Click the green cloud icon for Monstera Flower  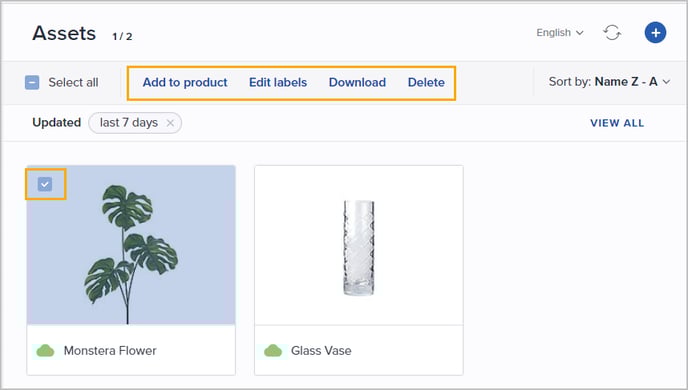(45, 351)
